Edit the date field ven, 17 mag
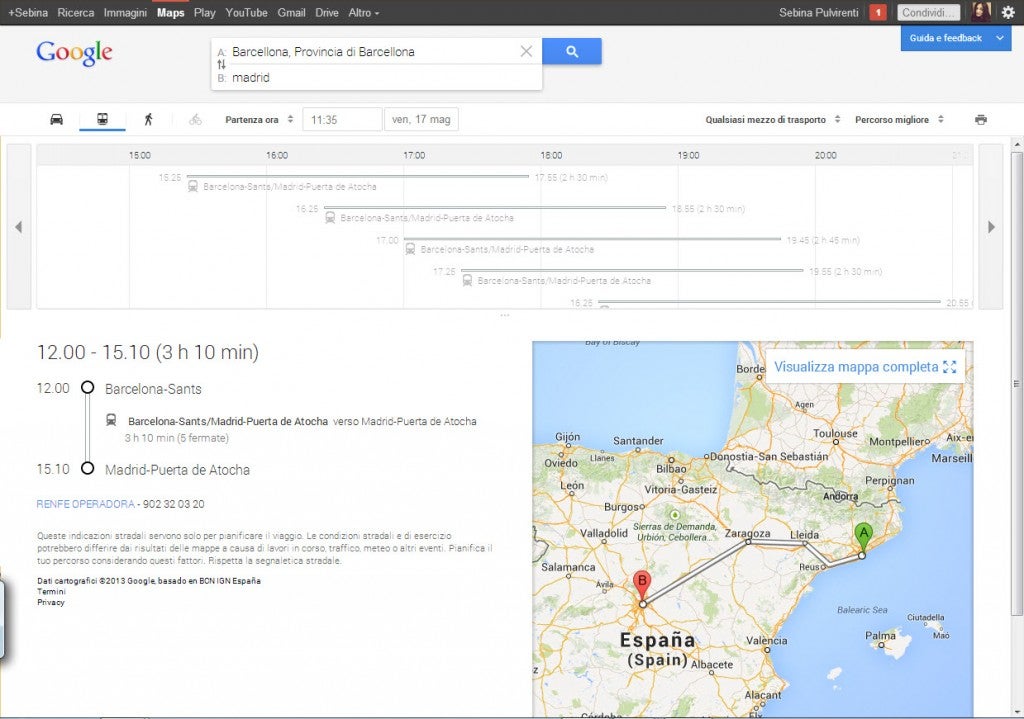This screenshot has height=719, width=1024. (421, 120)
